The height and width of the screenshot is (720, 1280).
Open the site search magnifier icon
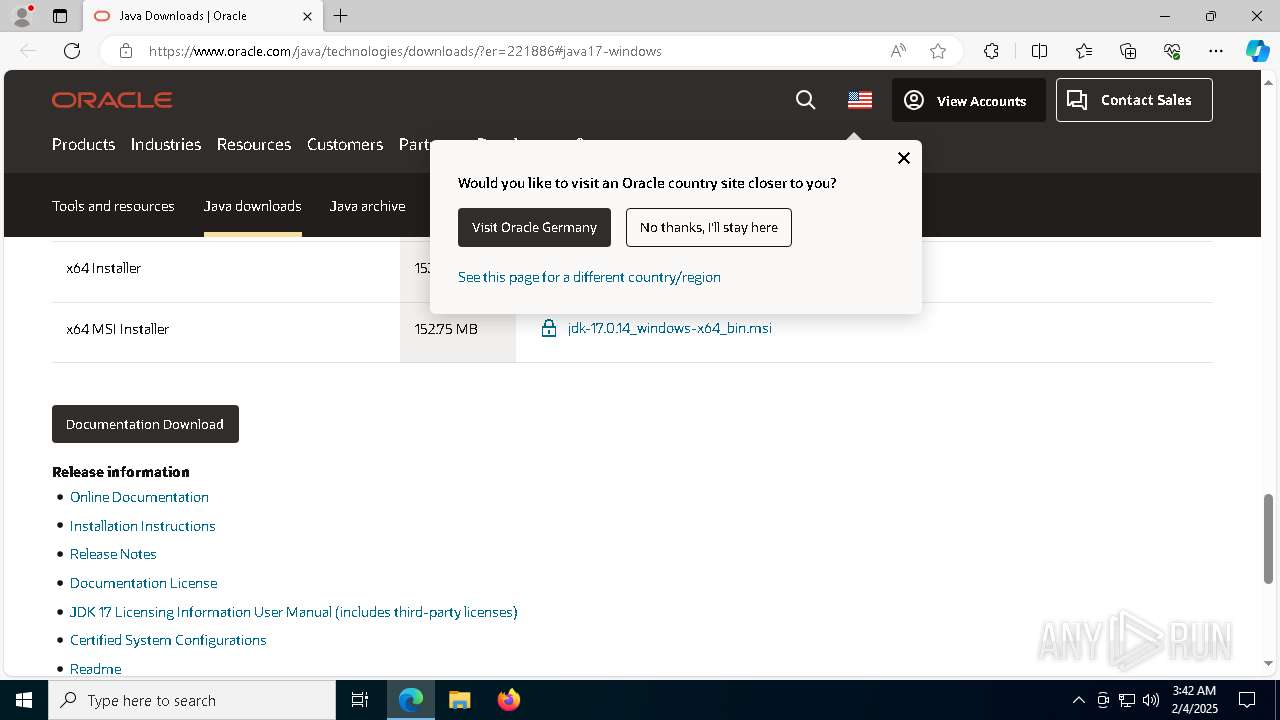click(805, 100)
